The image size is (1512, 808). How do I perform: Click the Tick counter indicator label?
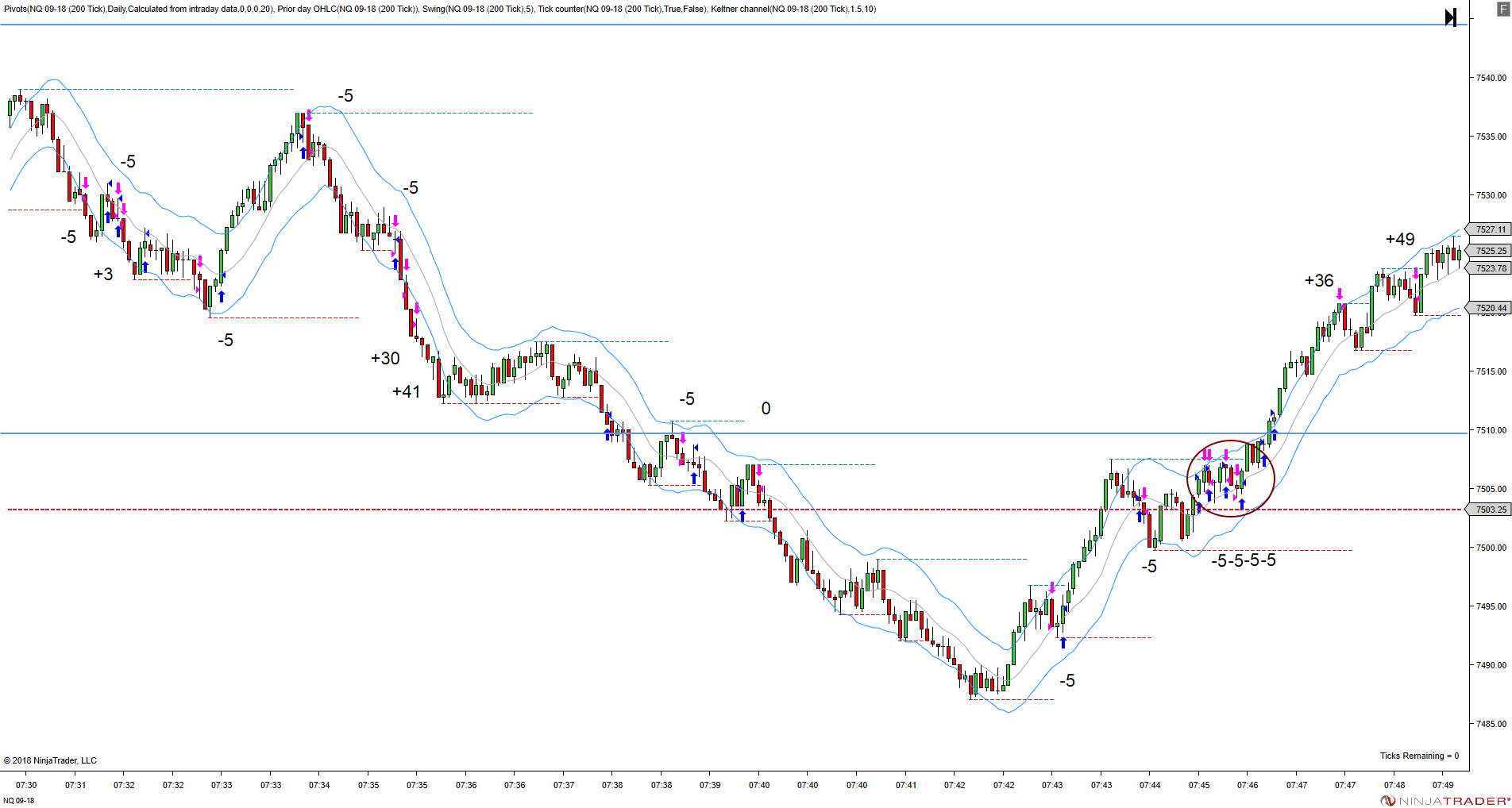click(x=622, y=10)
